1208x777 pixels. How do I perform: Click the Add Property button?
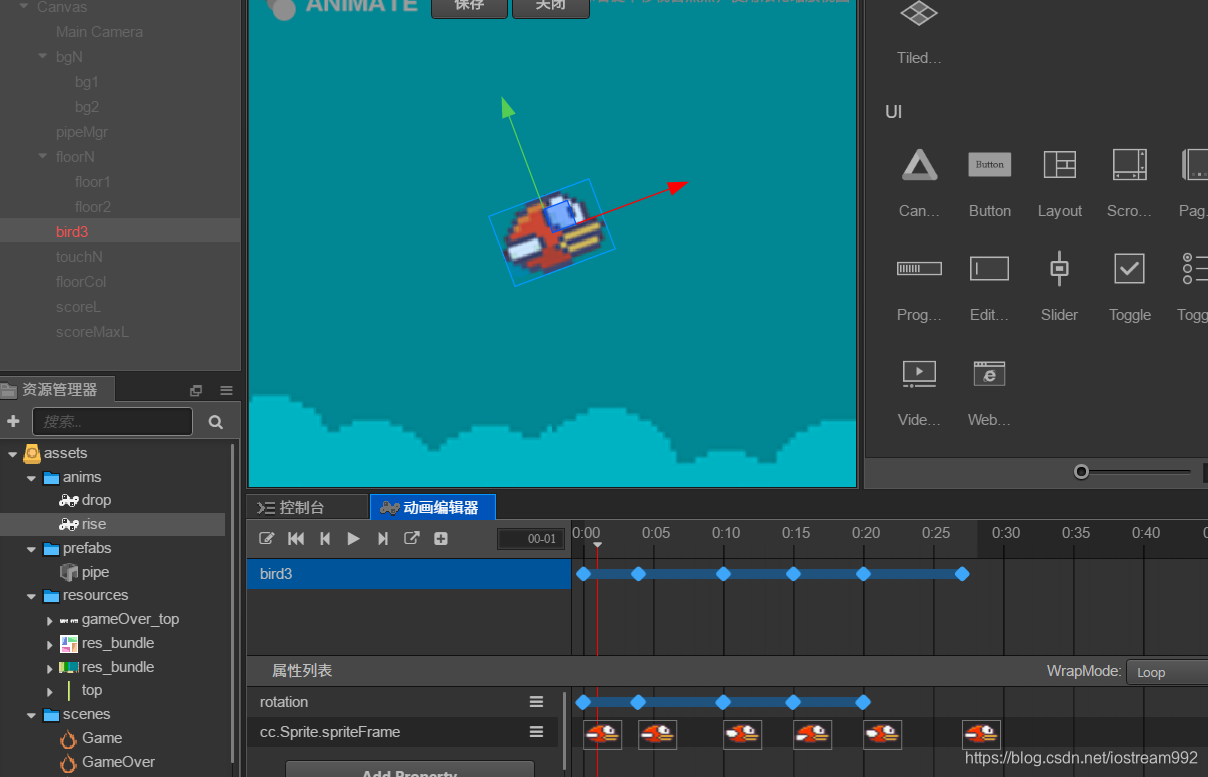tap(410, 771)
